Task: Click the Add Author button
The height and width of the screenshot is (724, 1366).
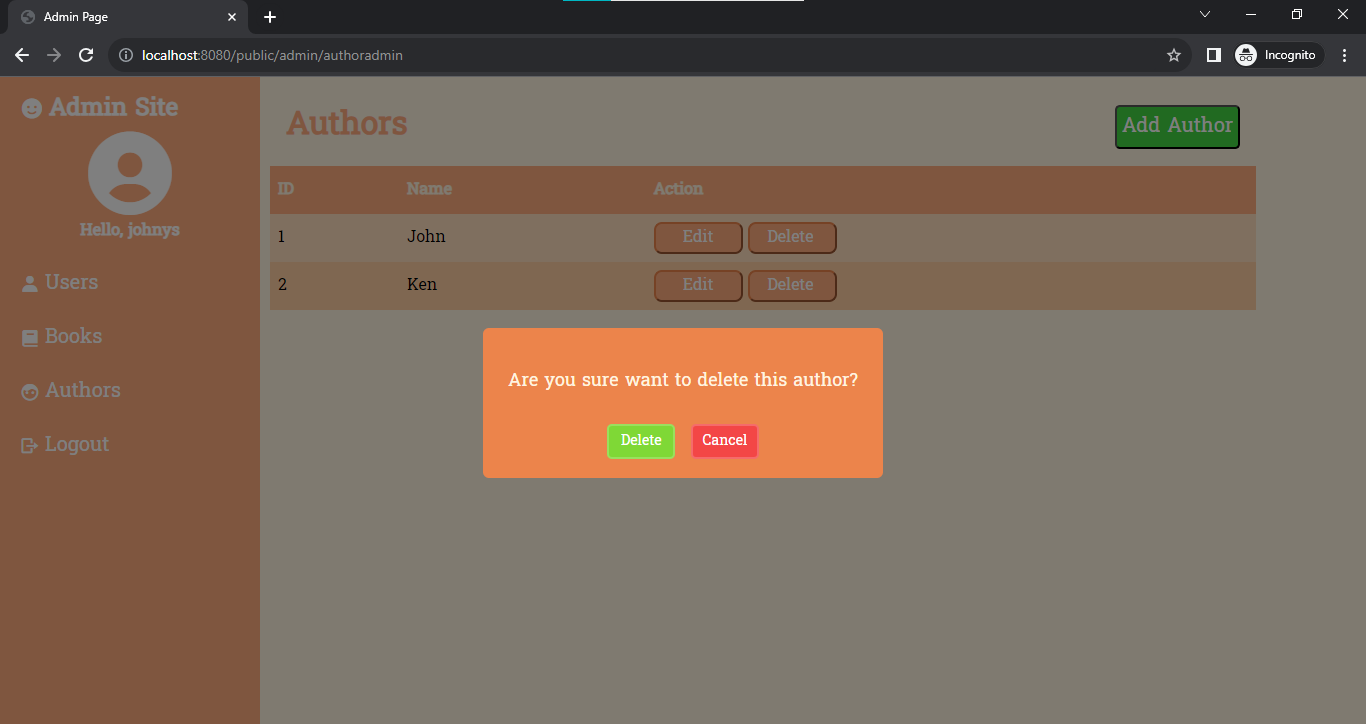Action: pyautogui.click(x=1177, y=127)
